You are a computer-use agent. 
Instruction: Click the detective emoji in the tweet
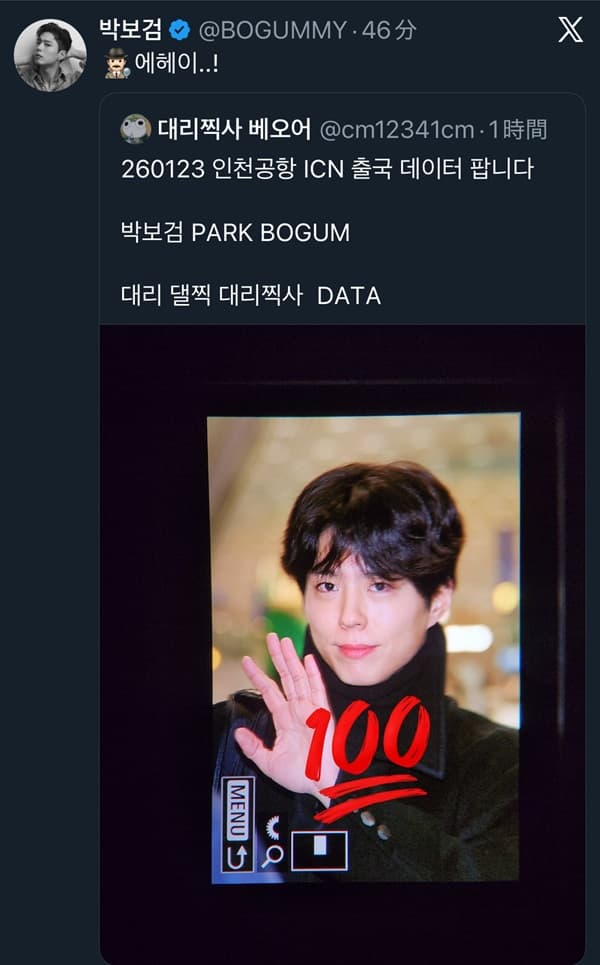[116, 63]
